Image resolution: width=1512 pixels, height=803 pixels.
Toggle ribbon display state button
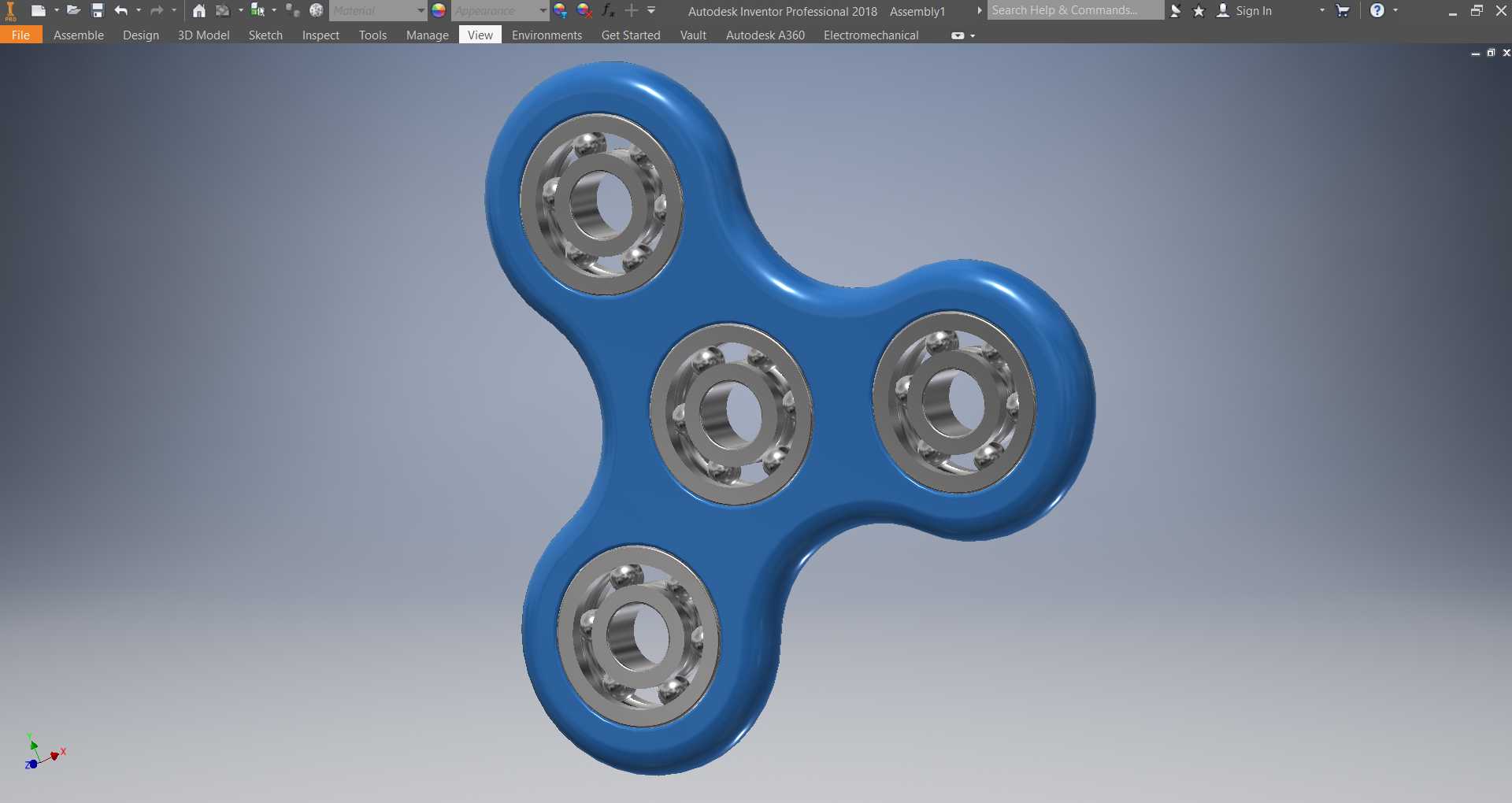click(958, 35)
